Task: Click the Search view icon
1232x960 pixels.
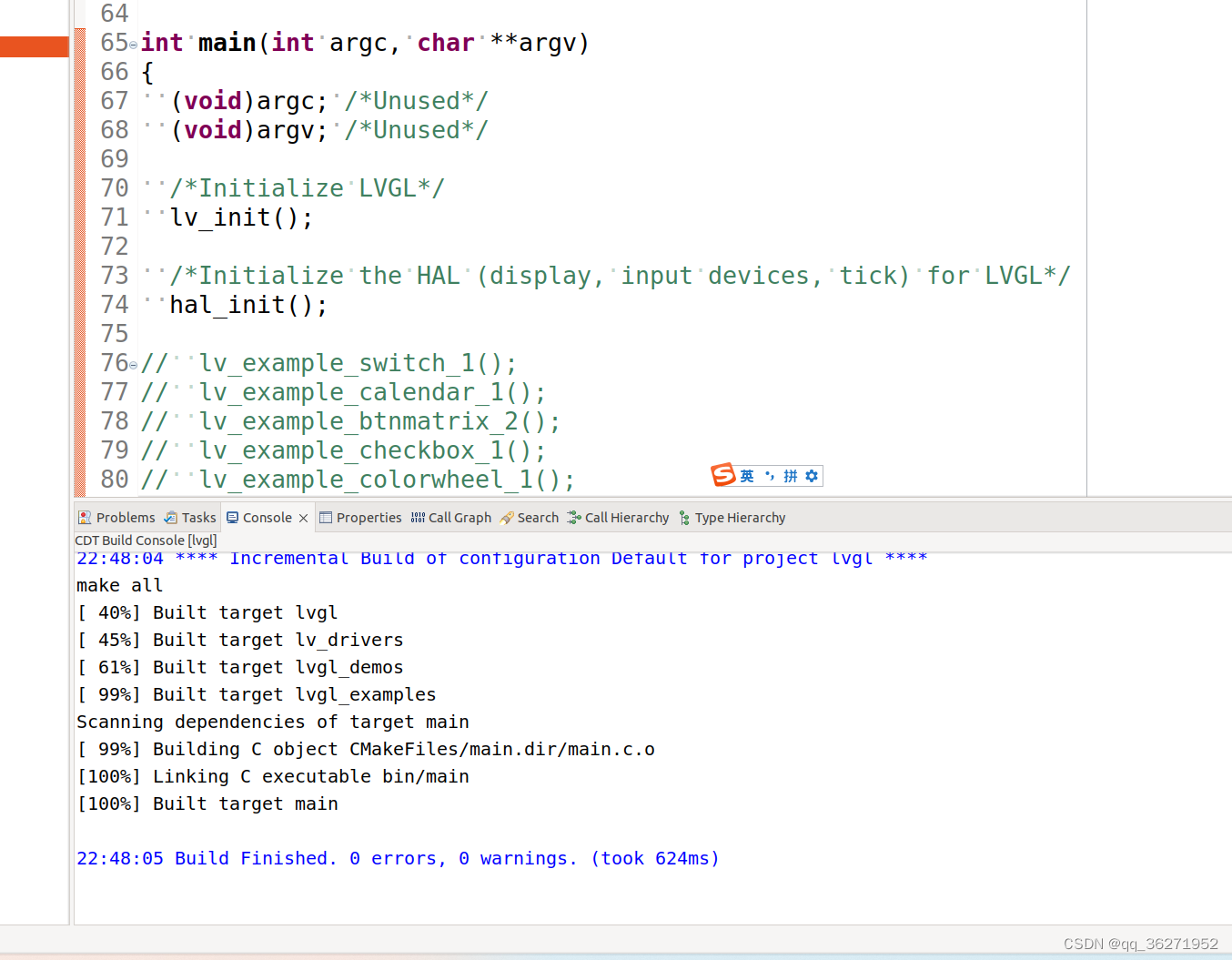Action: point(508,517)
